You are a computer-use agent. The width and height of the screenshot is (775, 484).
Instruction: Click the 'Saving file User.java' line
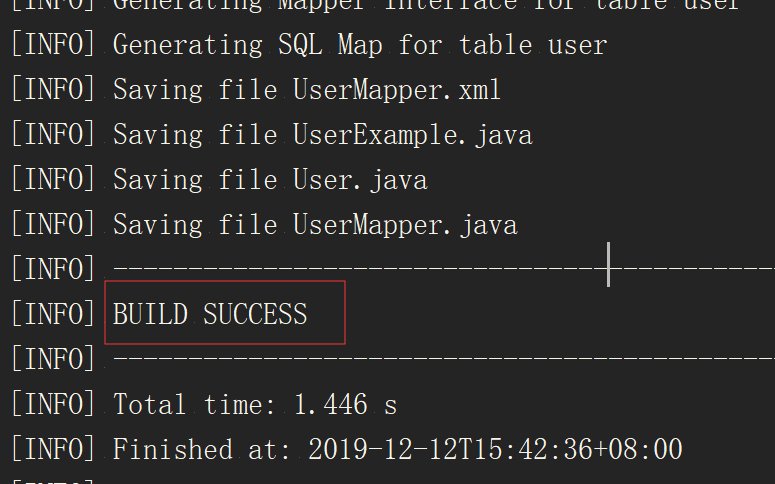pos(219,180)
